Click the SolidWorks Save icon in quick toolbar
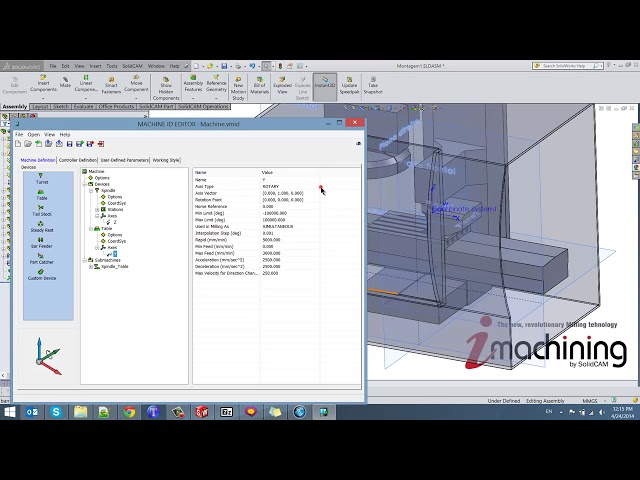Viewport: 640px width, 480px height. pyautogui.click(x=224, y=66)
